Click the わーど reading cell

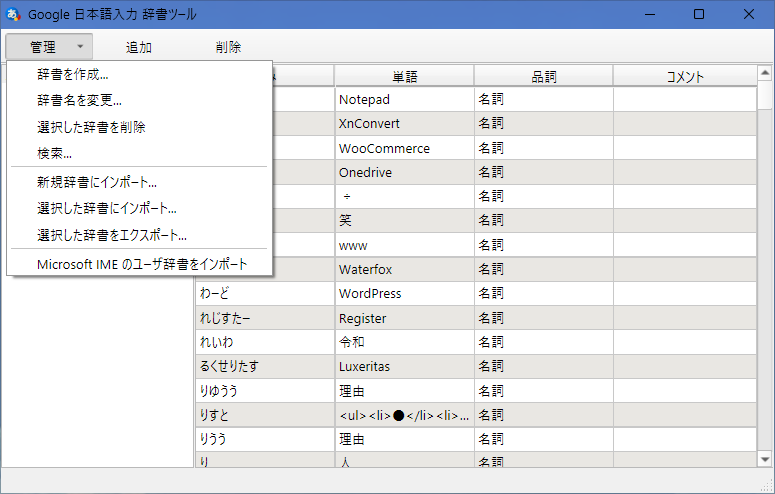tap(265, 294)
